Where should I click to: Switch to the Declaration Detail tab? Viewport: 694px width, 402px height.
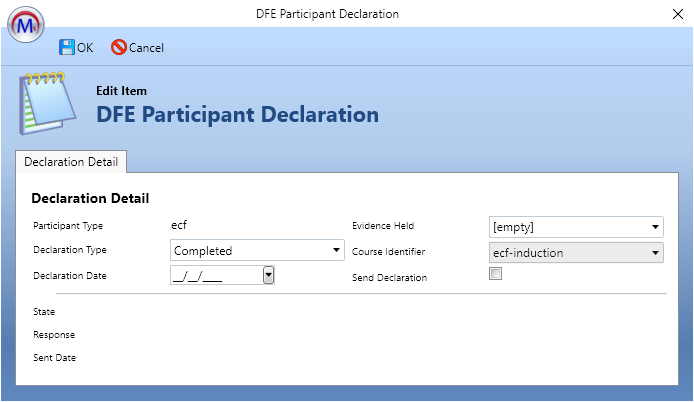click(71, 161)
